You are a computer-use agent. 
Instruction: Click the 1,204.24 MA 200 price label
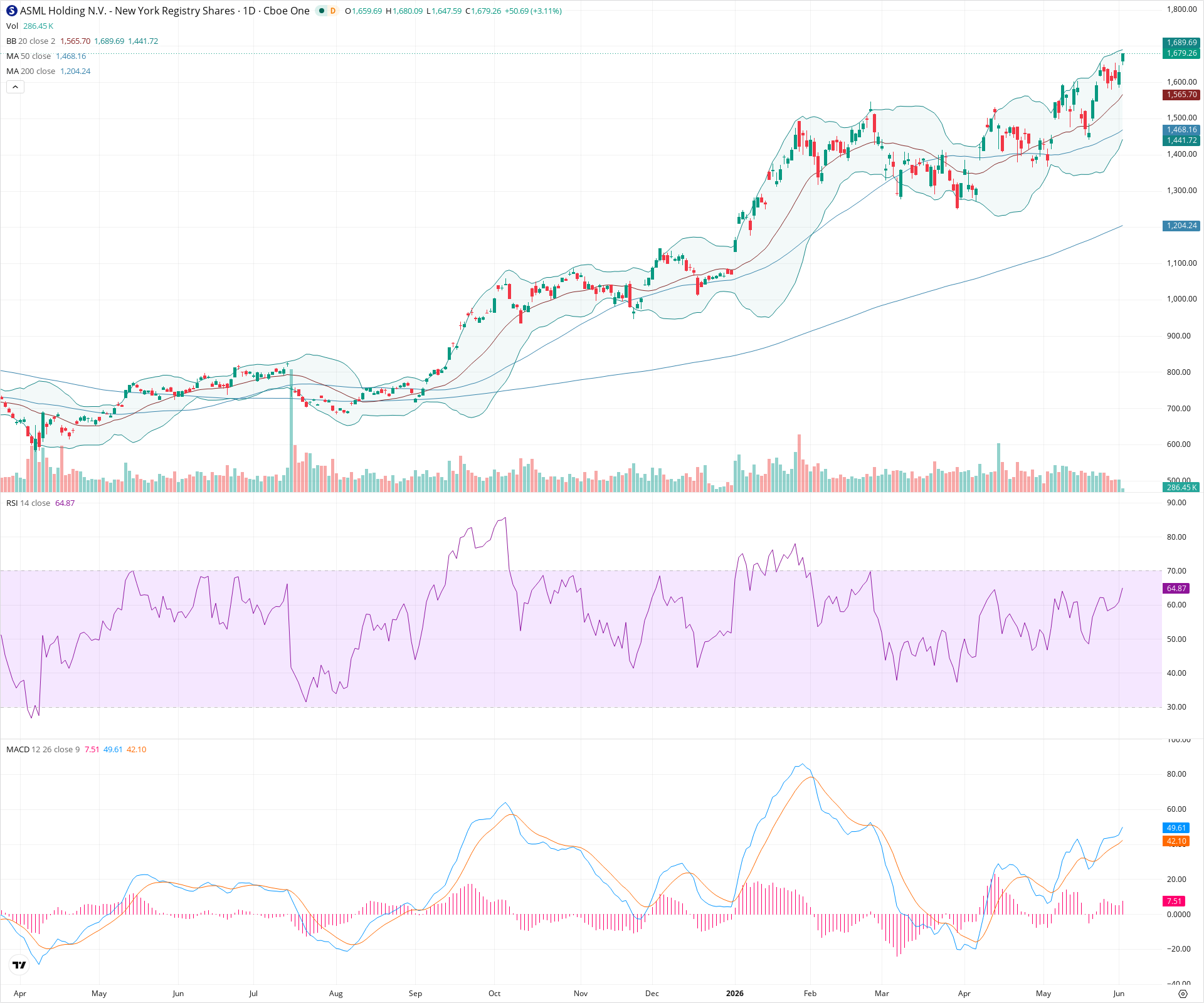coord(1181,226)
